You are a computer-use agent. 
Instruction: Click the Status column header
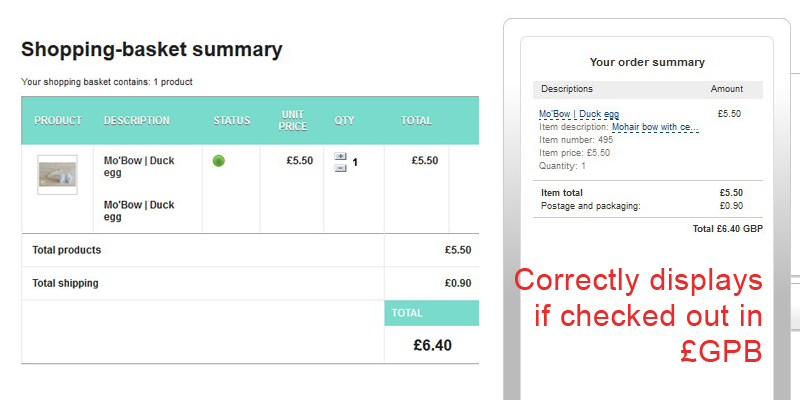pyautogui.click(x=232, y=121)
